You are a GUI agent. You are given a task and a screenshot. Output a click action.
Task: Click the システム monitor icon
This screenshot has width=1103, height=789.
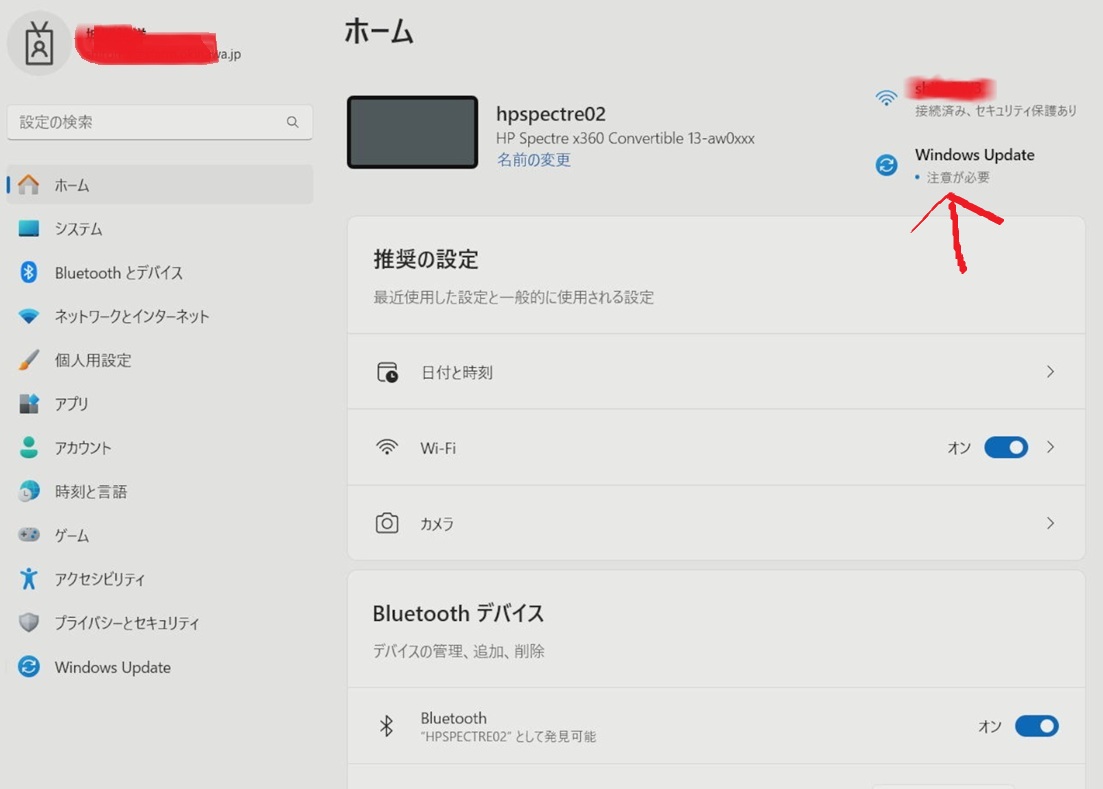(29, 229)
